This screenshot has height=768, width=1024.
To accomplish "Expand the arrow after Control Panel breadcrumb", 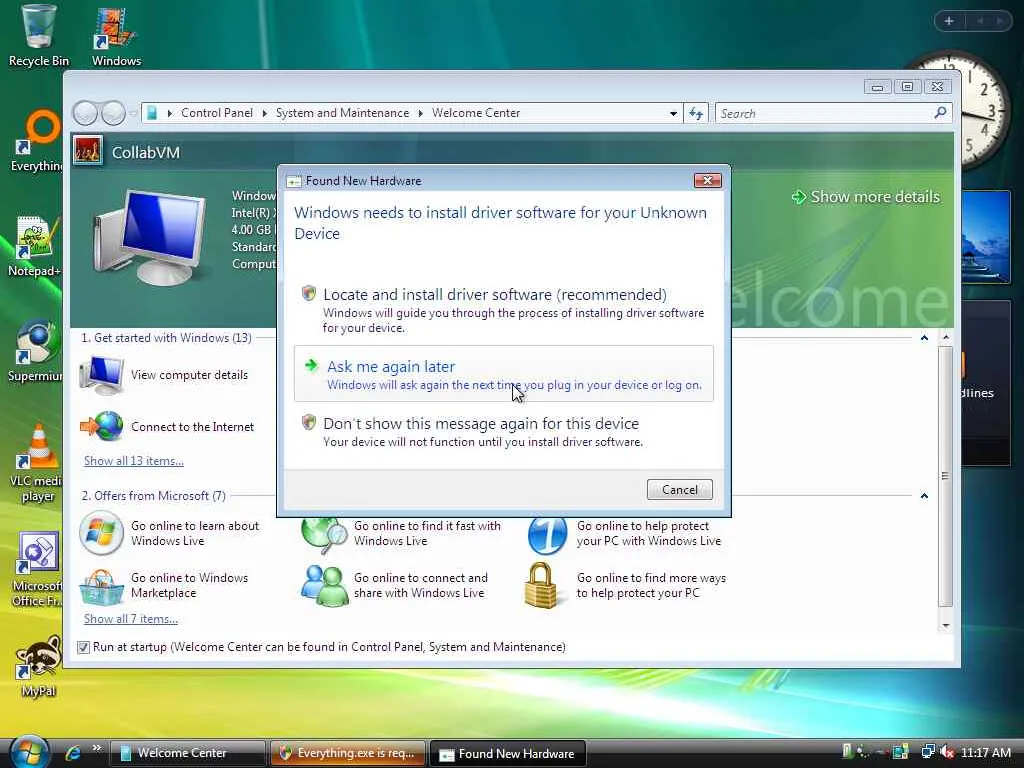I will pyautogui.click(x=264, y=114).
